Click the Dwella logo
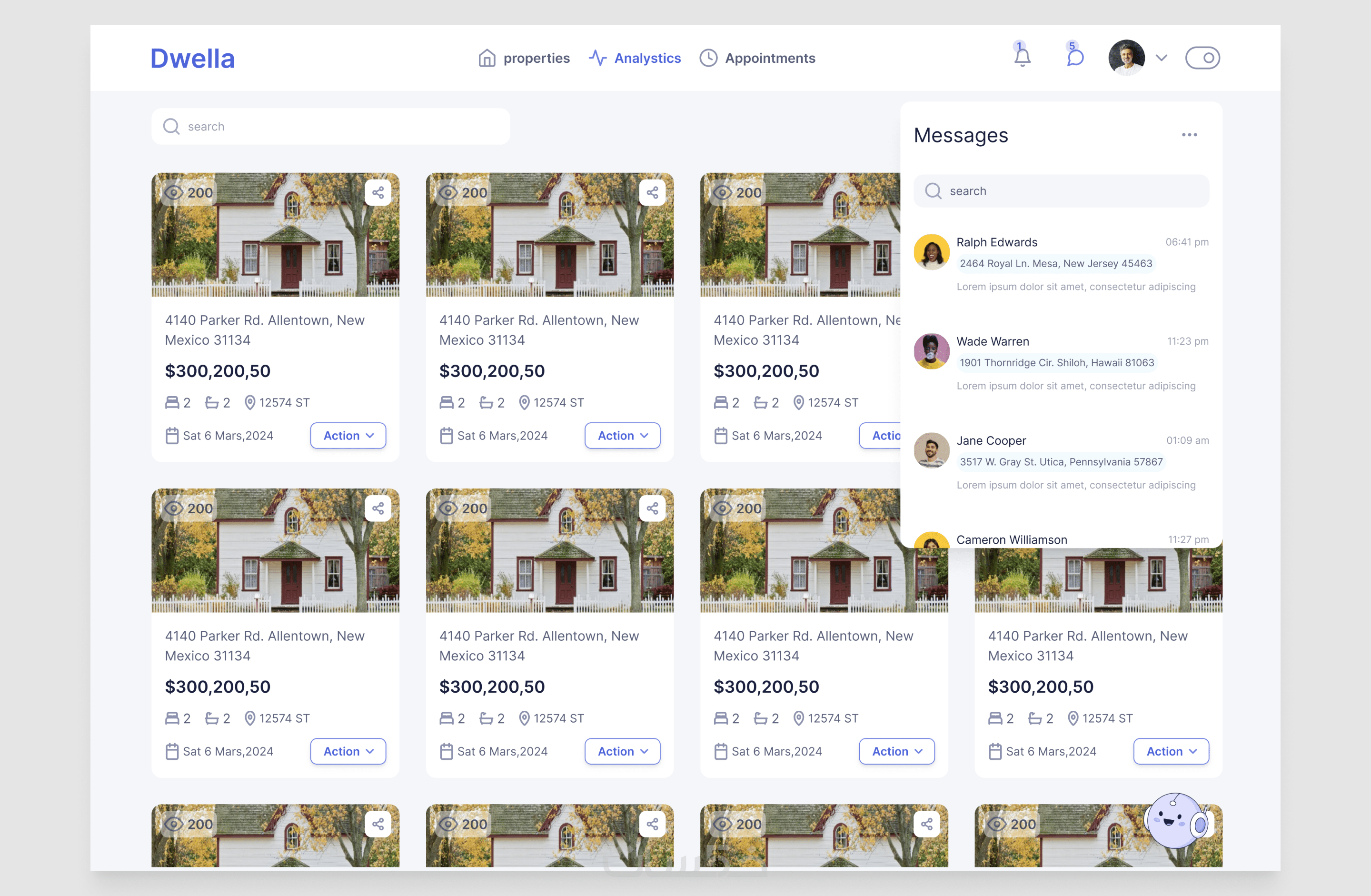Viewport: 1371px width, 896px height. click(x=192, y=58)
